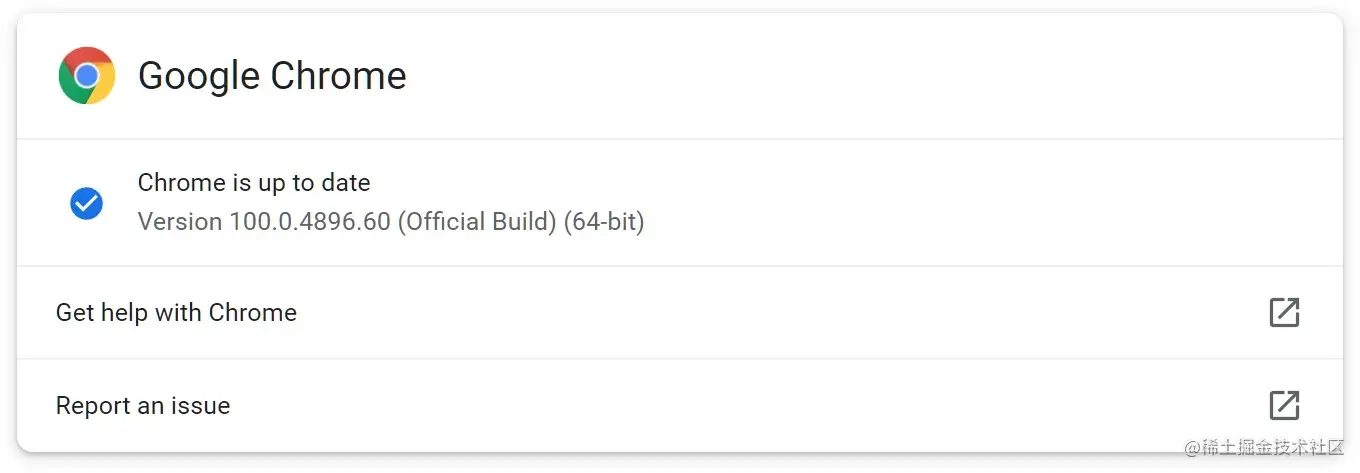1360x473 pixels.
Task: Select the 'Report an issue' row text
Action: pyautogui.click(x=143, y=406)
